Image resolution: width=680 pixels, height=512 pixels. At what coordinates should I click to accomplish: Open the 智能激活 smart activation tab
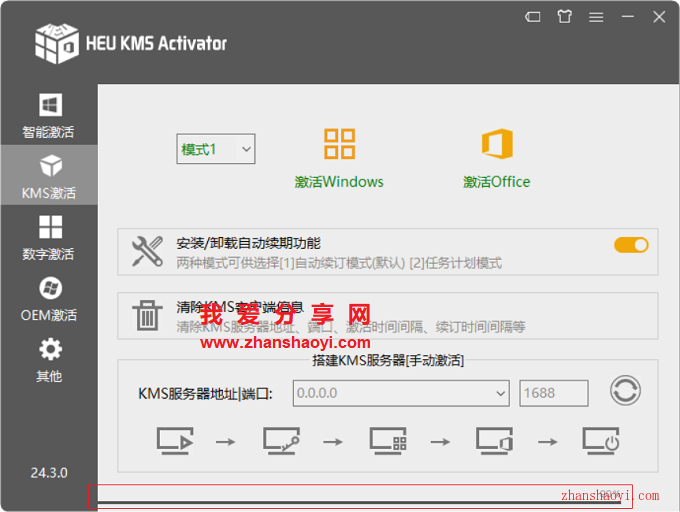click(x=49, y=116)
